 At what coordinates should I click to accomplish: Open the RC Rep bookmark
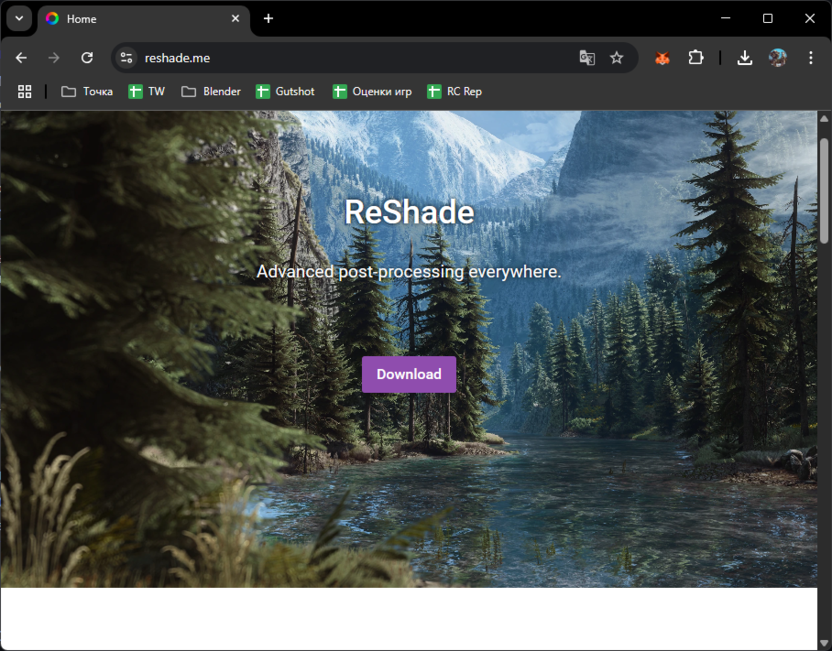455,91
